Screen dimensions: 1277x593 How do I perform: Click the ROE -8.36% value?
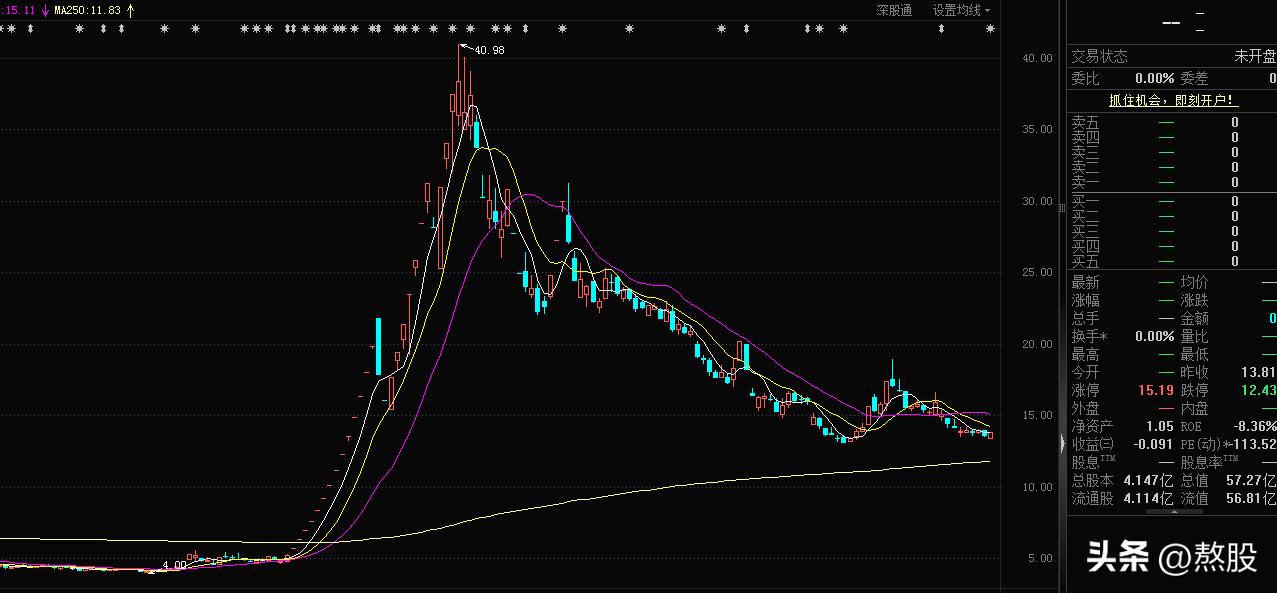(x=1256, y=426)
